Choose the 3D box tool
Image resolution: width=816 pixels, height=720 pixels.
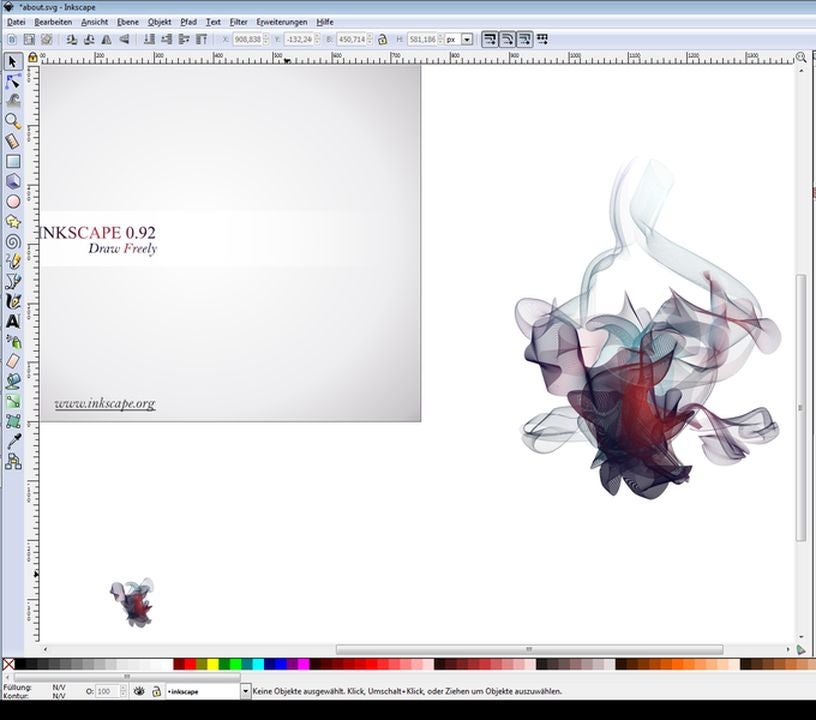[13, 181]
